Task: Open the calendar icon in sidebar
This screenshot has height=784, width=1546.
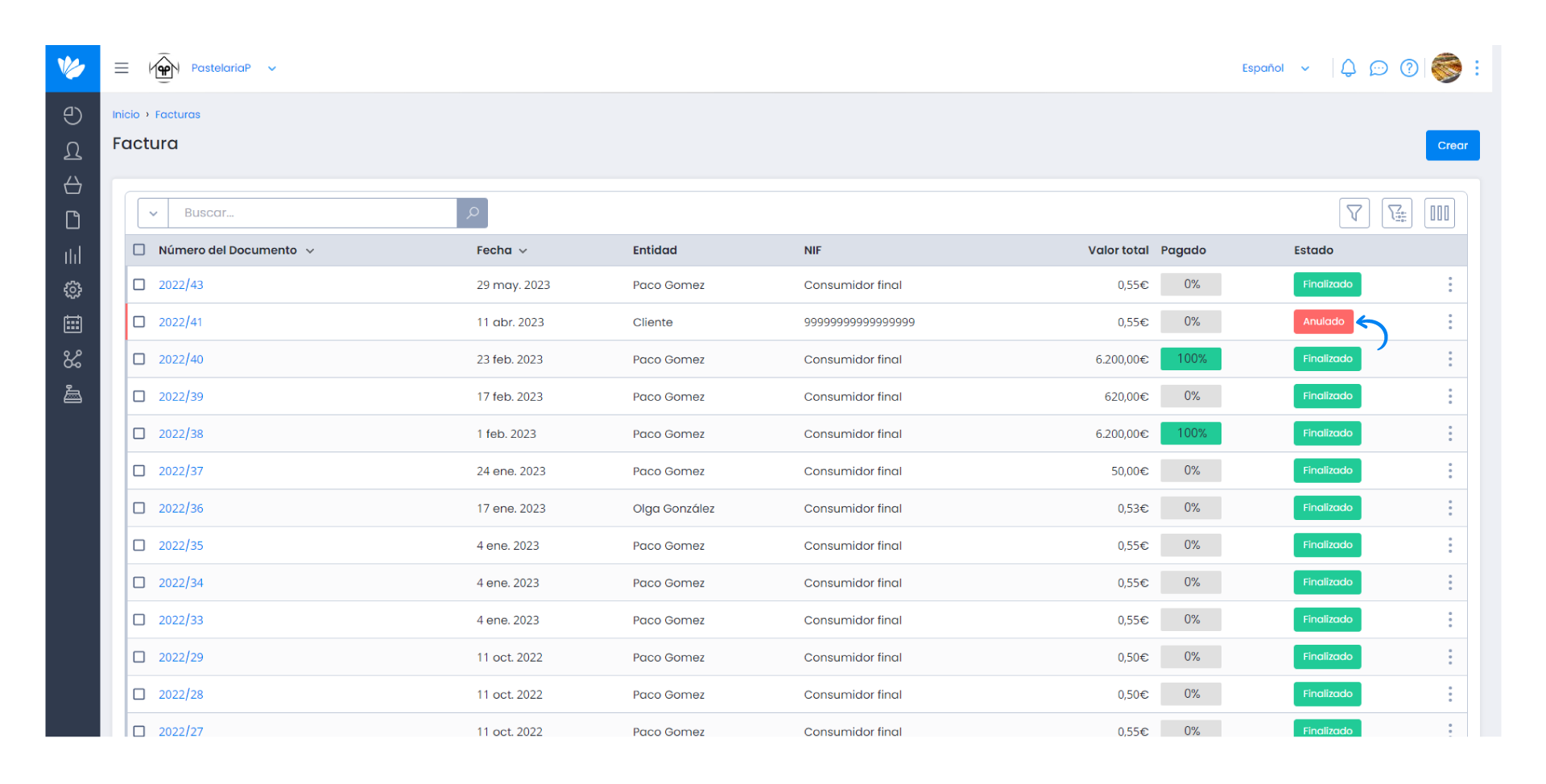Action: pos(72,324)
